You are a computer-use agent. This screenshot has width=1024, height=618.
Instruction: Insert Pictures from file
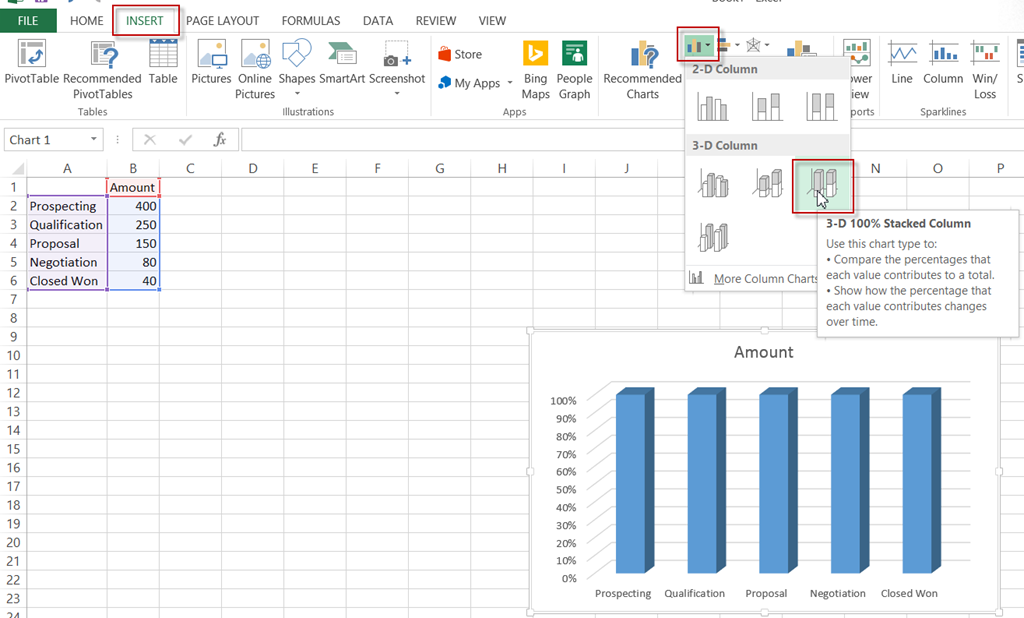point(211,62)
